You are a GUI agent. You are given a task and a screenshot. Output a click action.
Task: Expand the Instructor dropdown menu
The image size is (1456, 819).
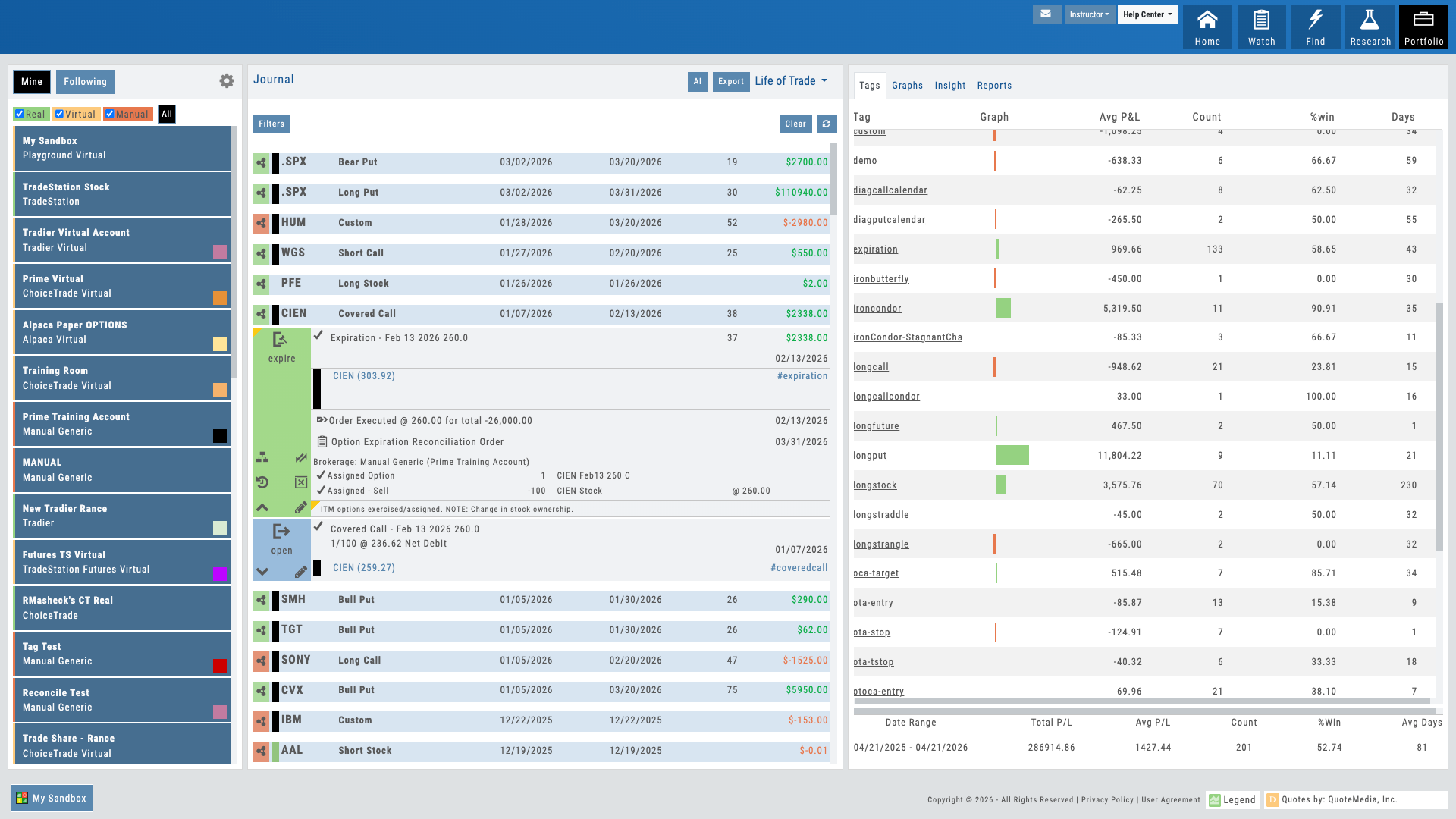(1089, 14)
